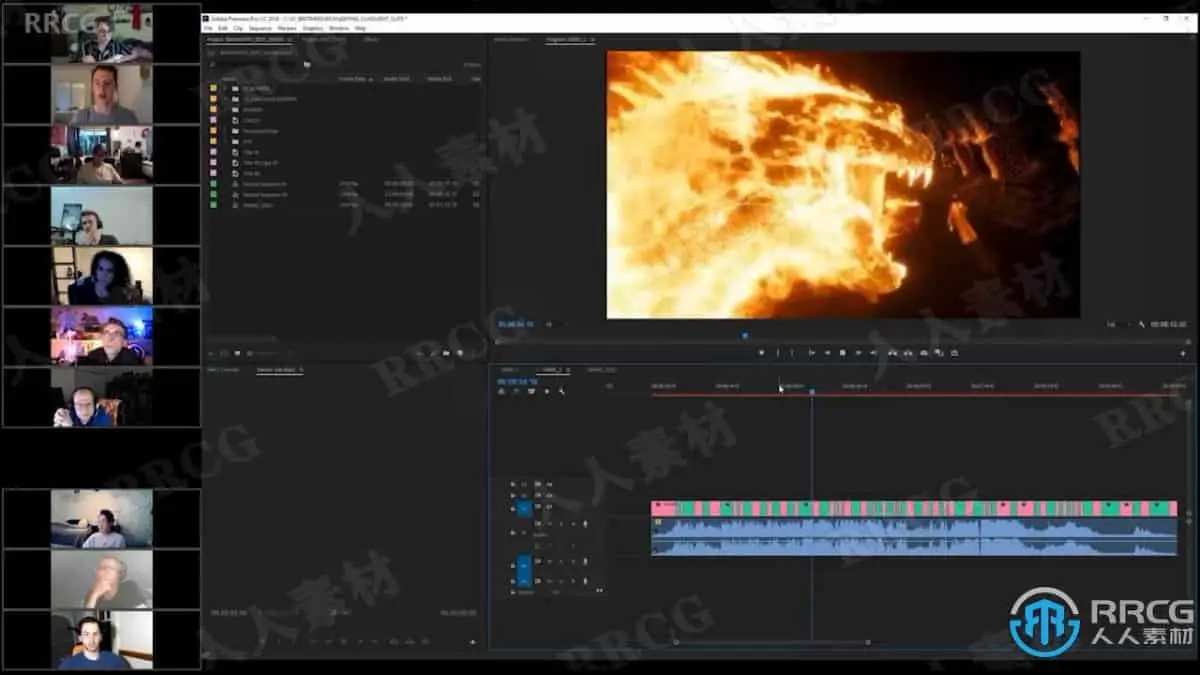Viewport: 1200px width, 675px height.
Task: Open the Help menu
Action: point(360,28)
